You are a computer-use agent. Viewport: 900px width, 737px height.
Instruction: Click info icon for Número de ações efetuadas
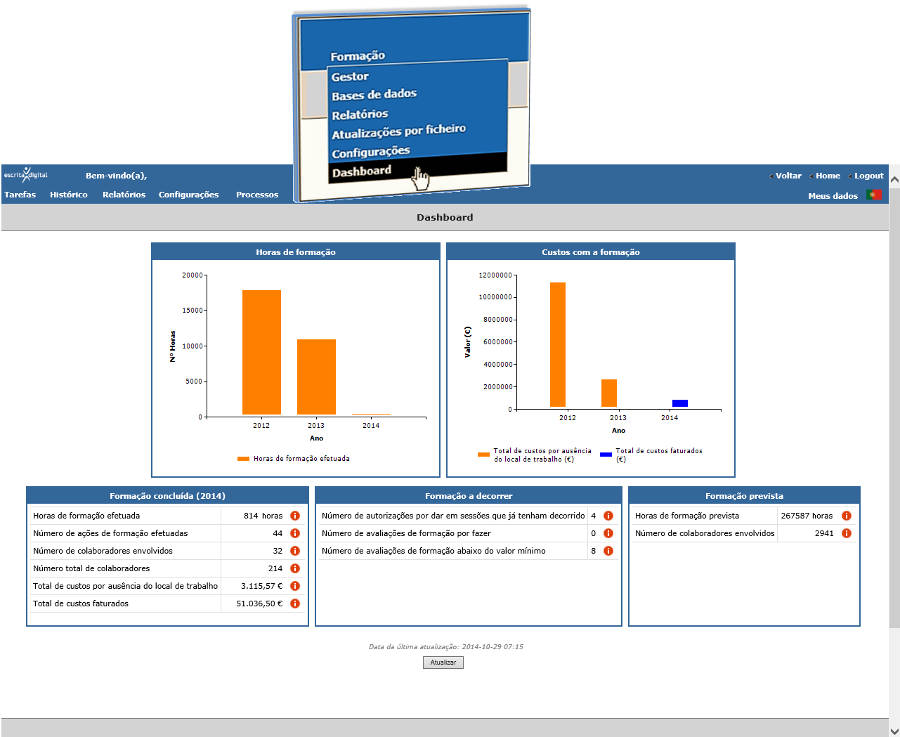(x=295, y=533)
